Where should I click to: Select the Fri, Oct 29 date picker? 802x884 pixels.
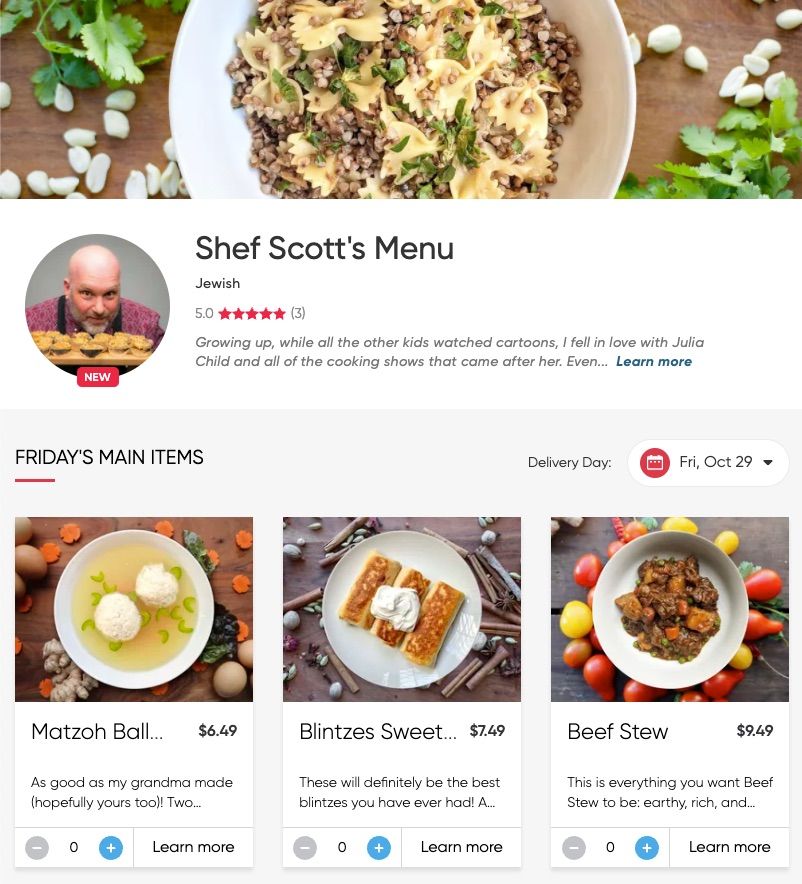(708, 463)
